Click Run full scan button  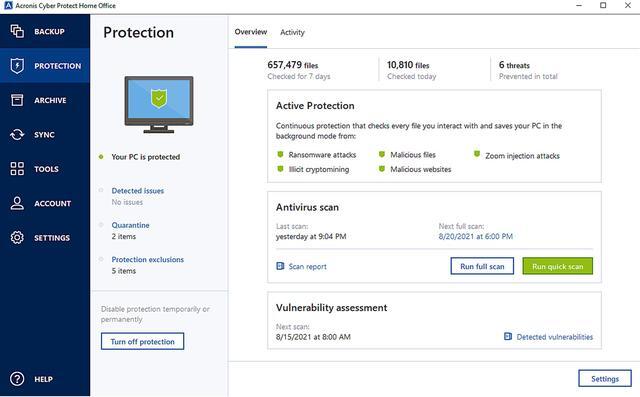coord(482,266)
